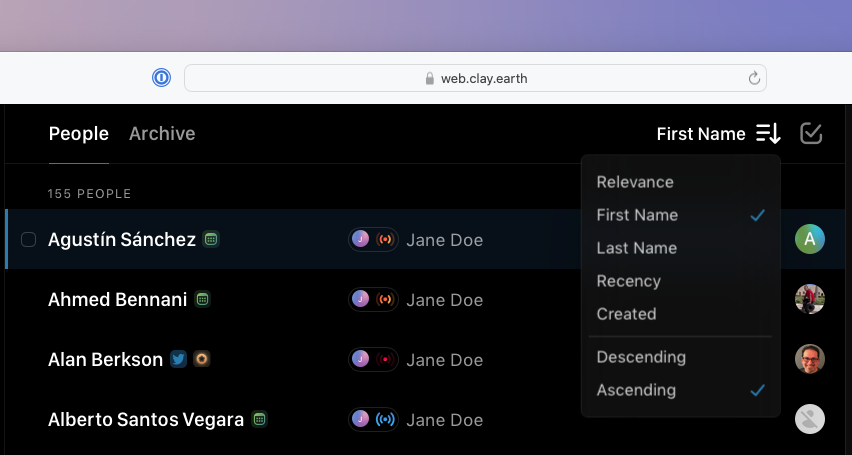Click the blue signal icon in Alberto's row
The image size is (852, 455).
tap(385, 419)
